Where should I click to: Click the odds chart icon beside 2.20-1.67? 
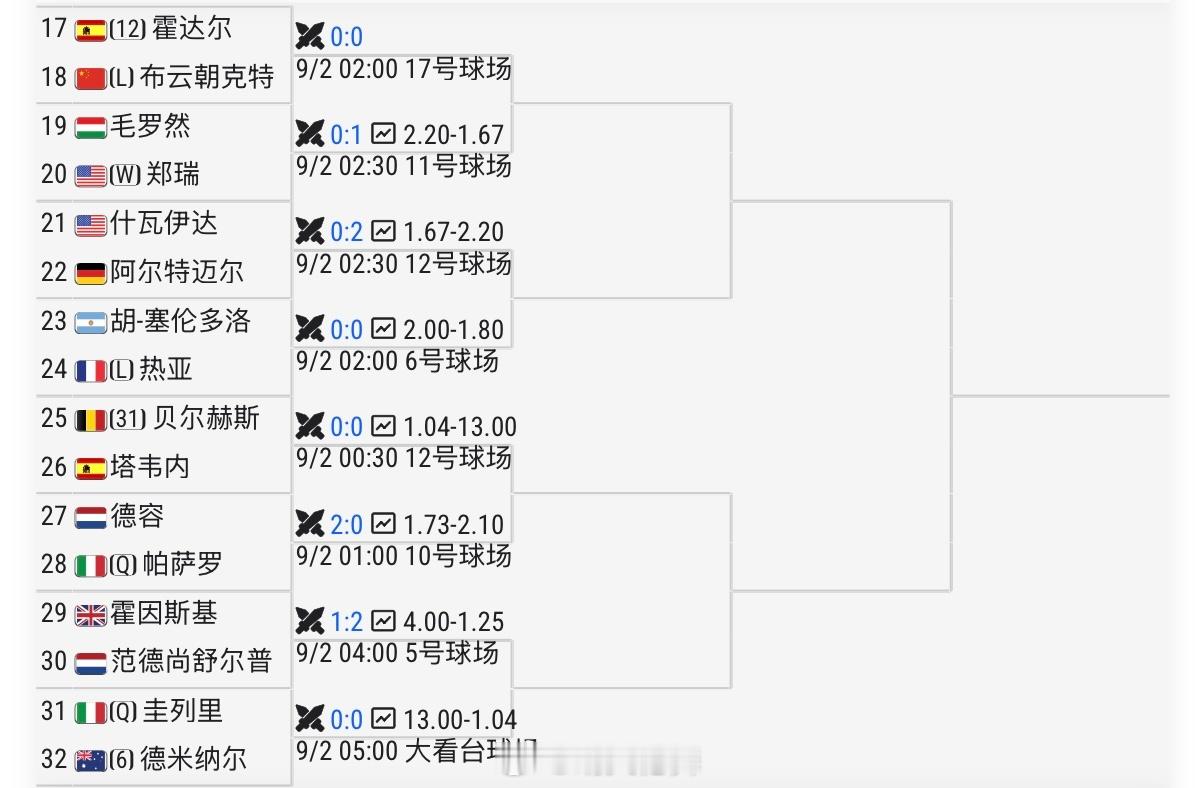pyautogui.click(x=383, y=134)
